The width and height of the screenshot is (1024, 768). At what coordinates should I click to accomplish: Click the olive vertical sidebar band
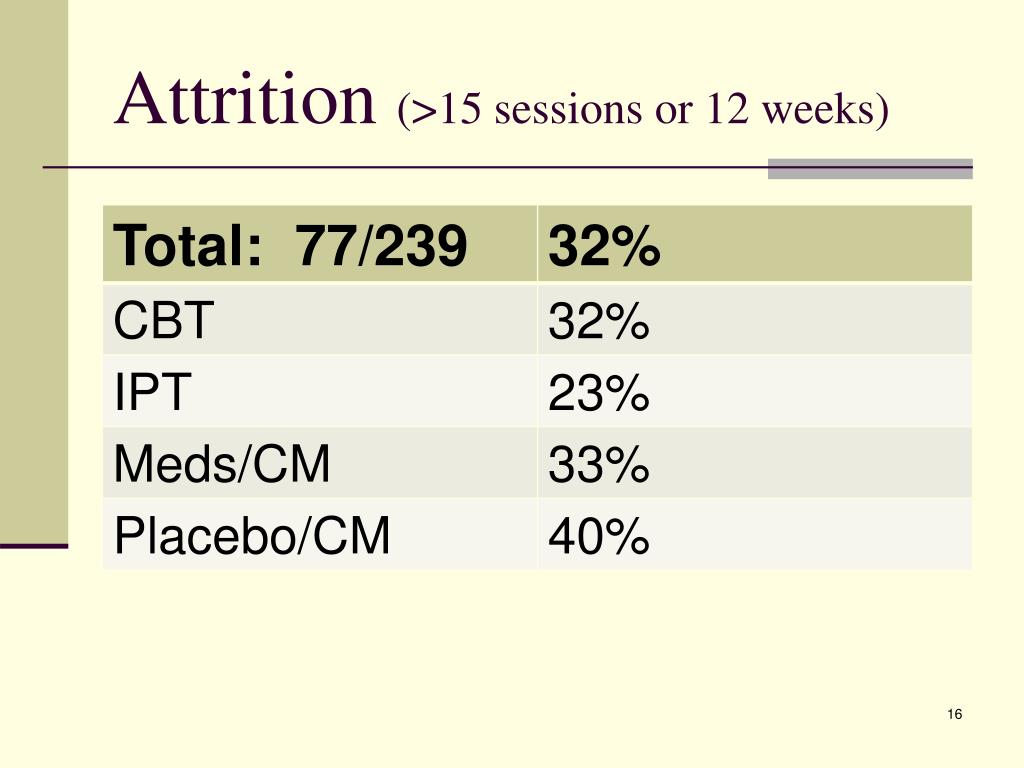pyautogui.click(x=34, y=271)
